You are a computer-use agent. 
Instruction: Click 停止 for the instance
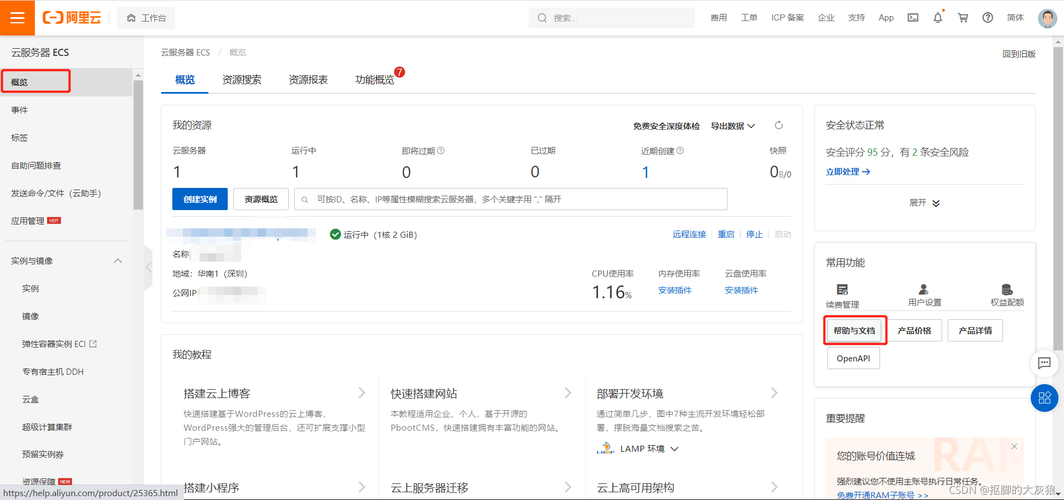[x=755, y=234]
